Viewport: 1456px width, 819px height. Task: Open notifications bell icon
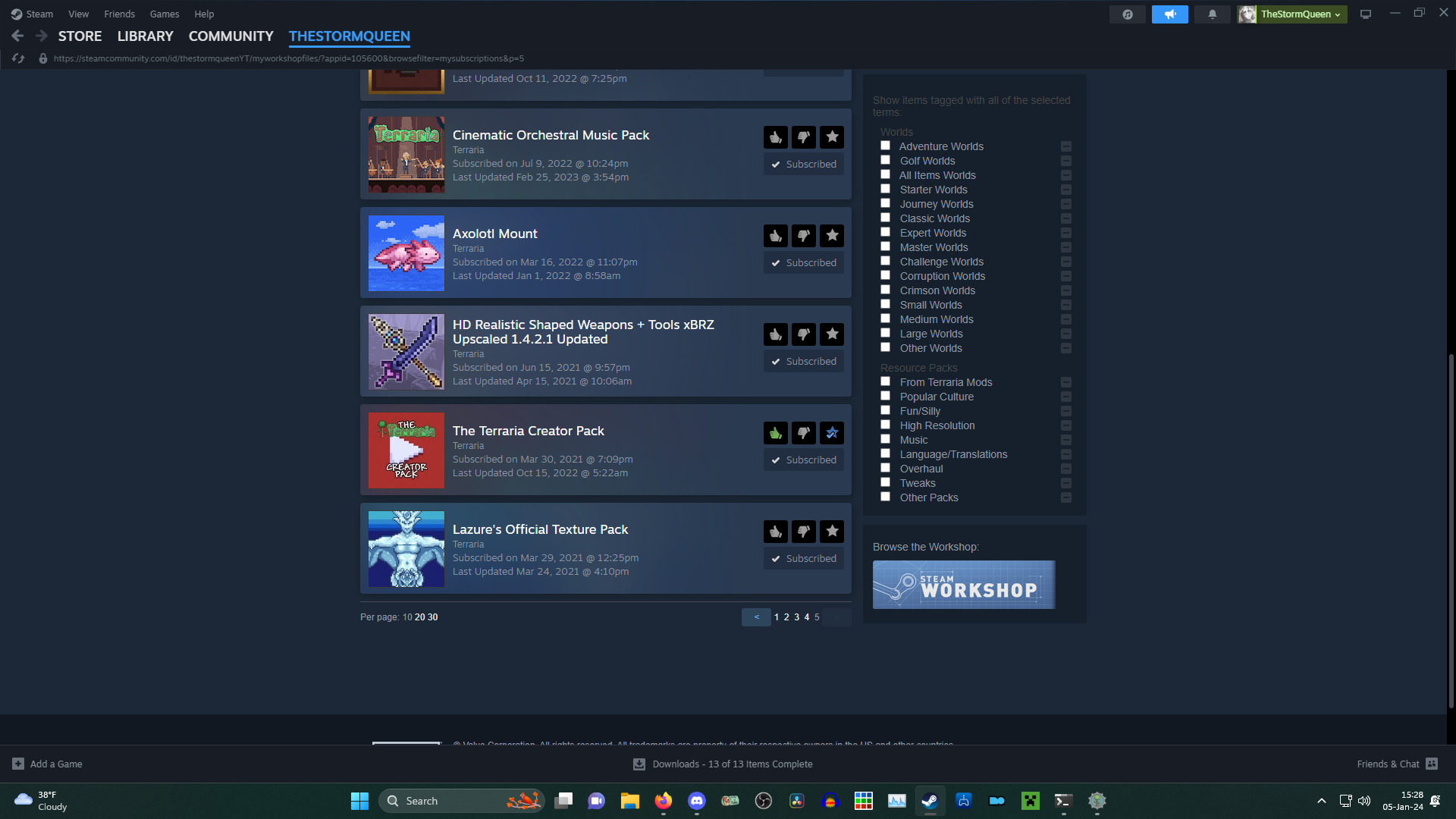click(1212, 14)
